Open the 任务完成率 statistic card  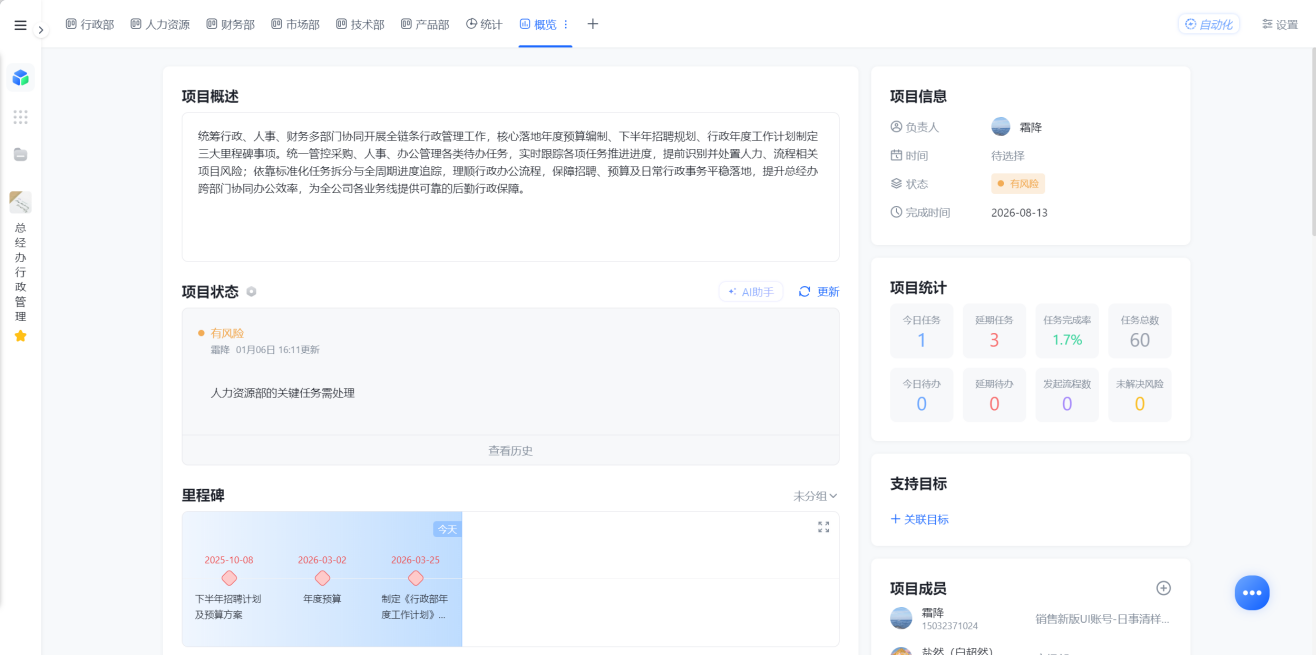click(1067, 331)
